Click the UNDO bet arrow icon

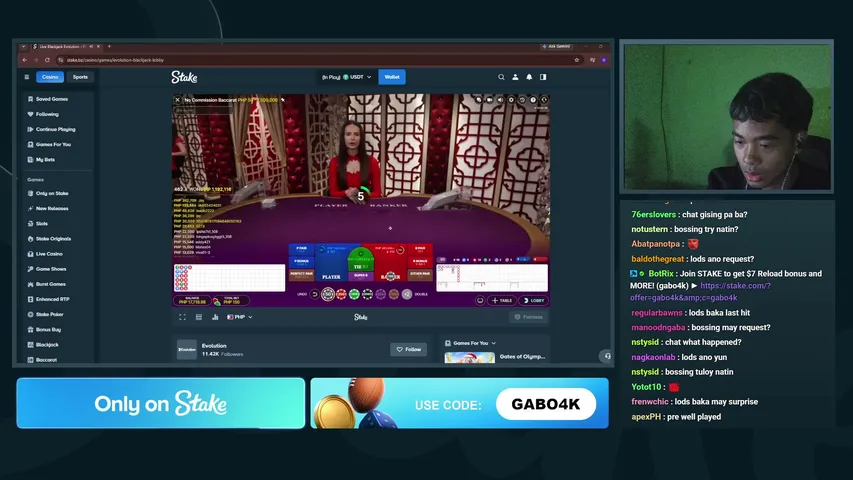click(314, 294)
